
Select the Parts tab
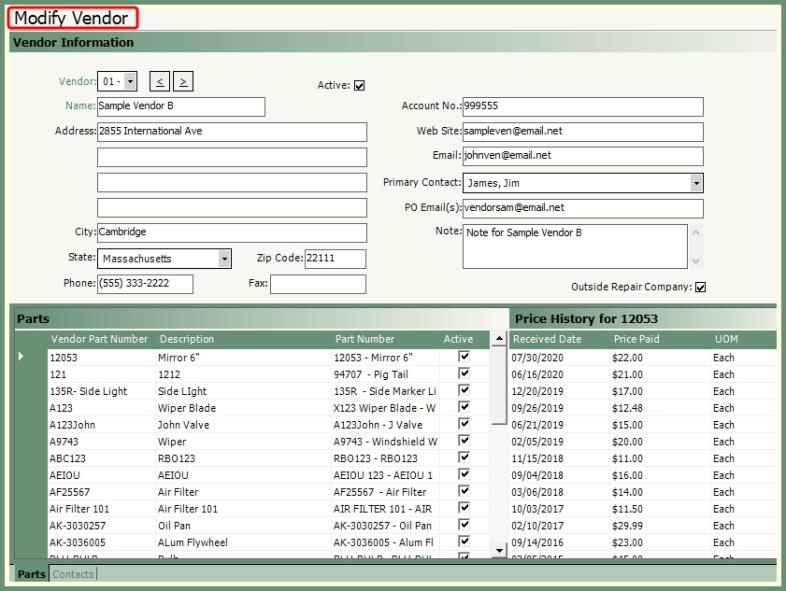click(x=31, y=574)
